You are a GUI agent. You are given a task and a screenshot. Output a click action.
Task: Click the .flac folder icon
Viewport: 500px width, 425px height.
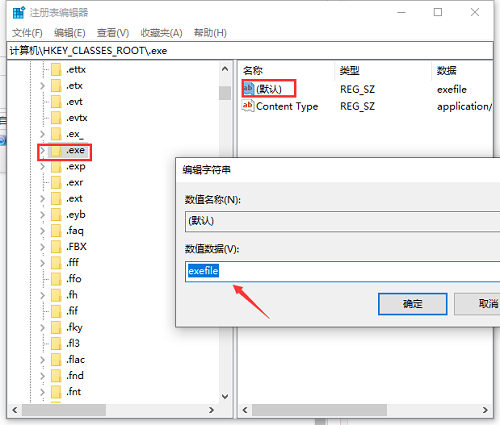click(56, 360)
